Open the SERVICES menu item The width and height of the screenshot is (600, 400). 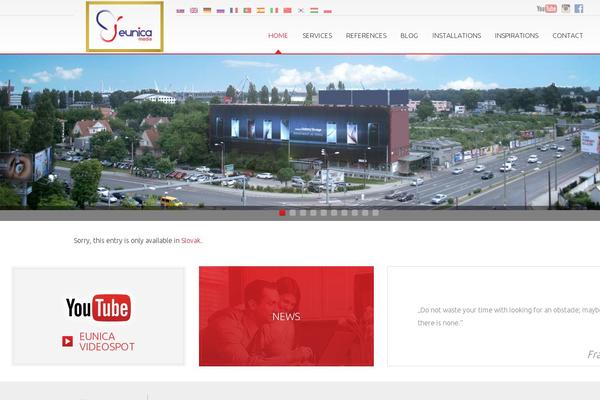[x=317, y=36]
